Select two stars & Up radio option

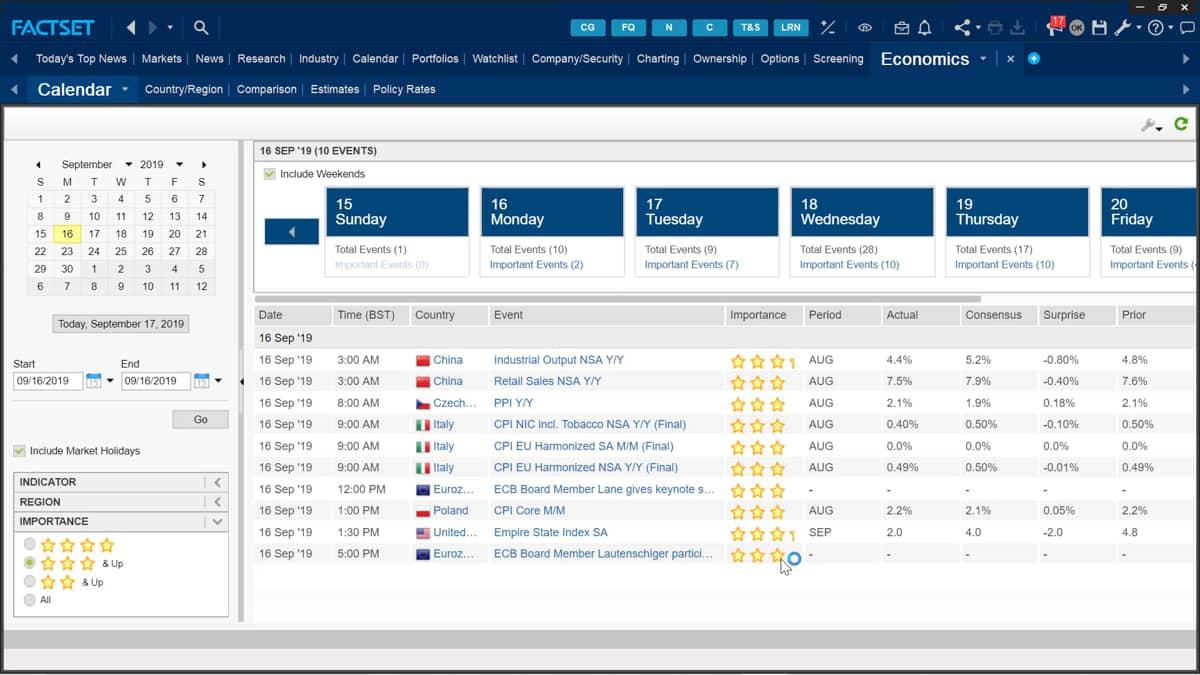point(30,581)
